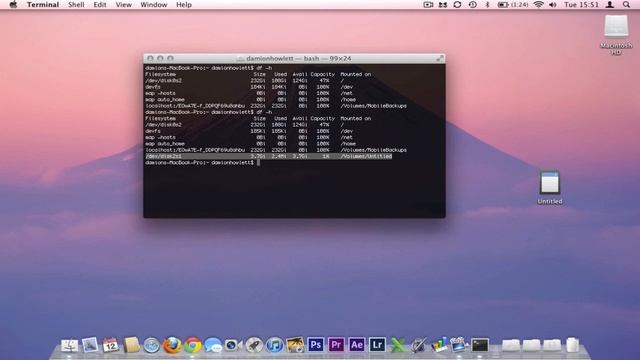Open Launchpad rocket icon in dock

pyautogui.click(x=254, y=345)
